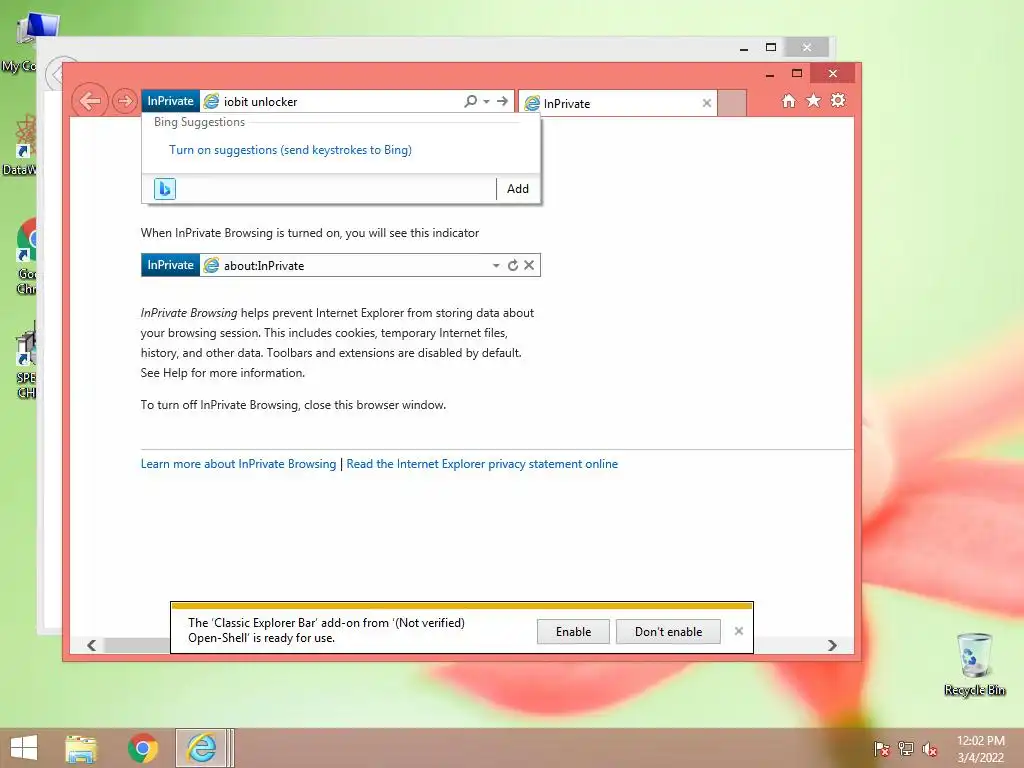Maximize the InPrivate Internet Explorer window

coord(797,73)
